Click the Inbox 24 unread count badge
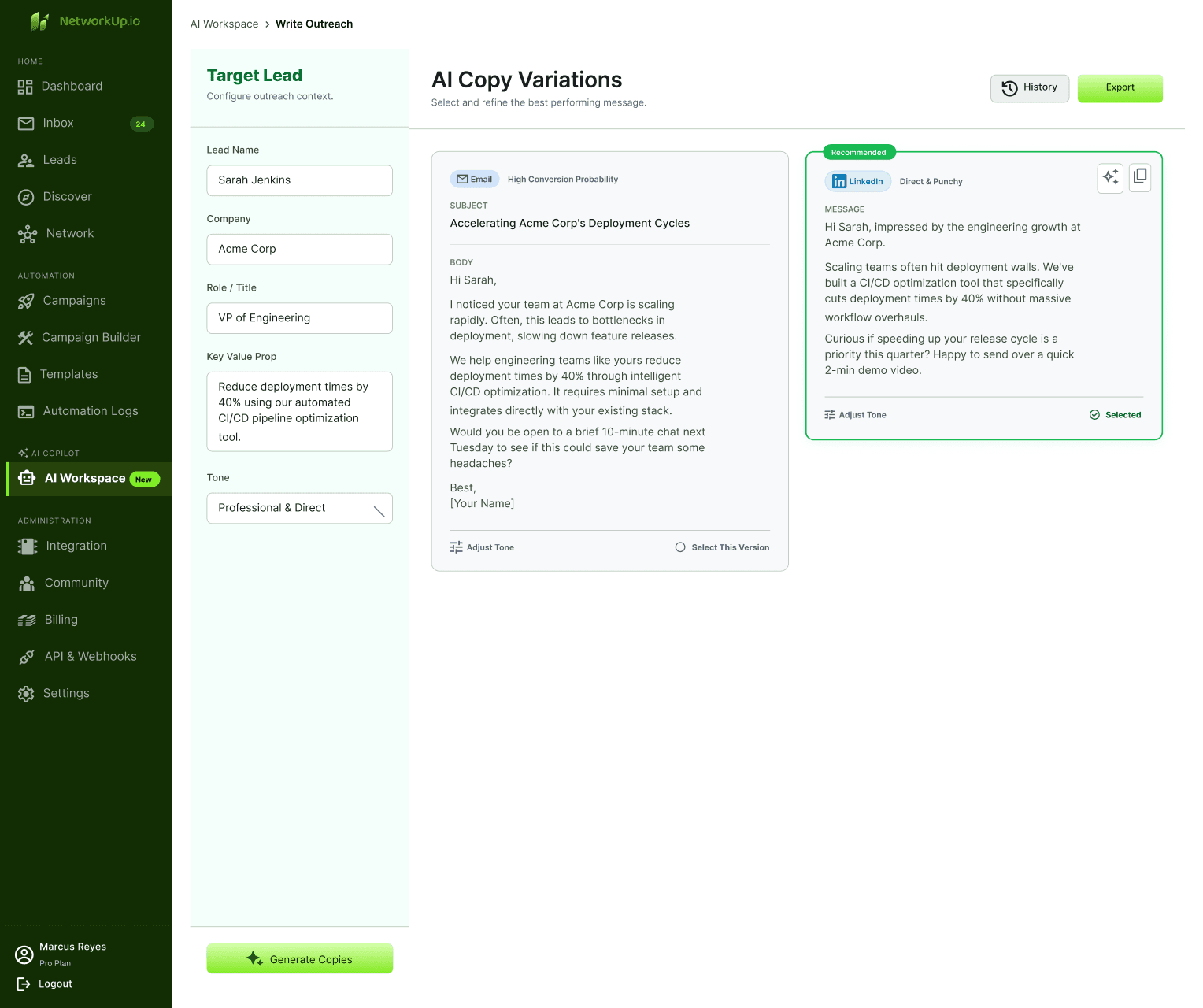Image resolution: width=1203 pixels, height=1008 pixels. pyautogui.click(x=141, y=124)
